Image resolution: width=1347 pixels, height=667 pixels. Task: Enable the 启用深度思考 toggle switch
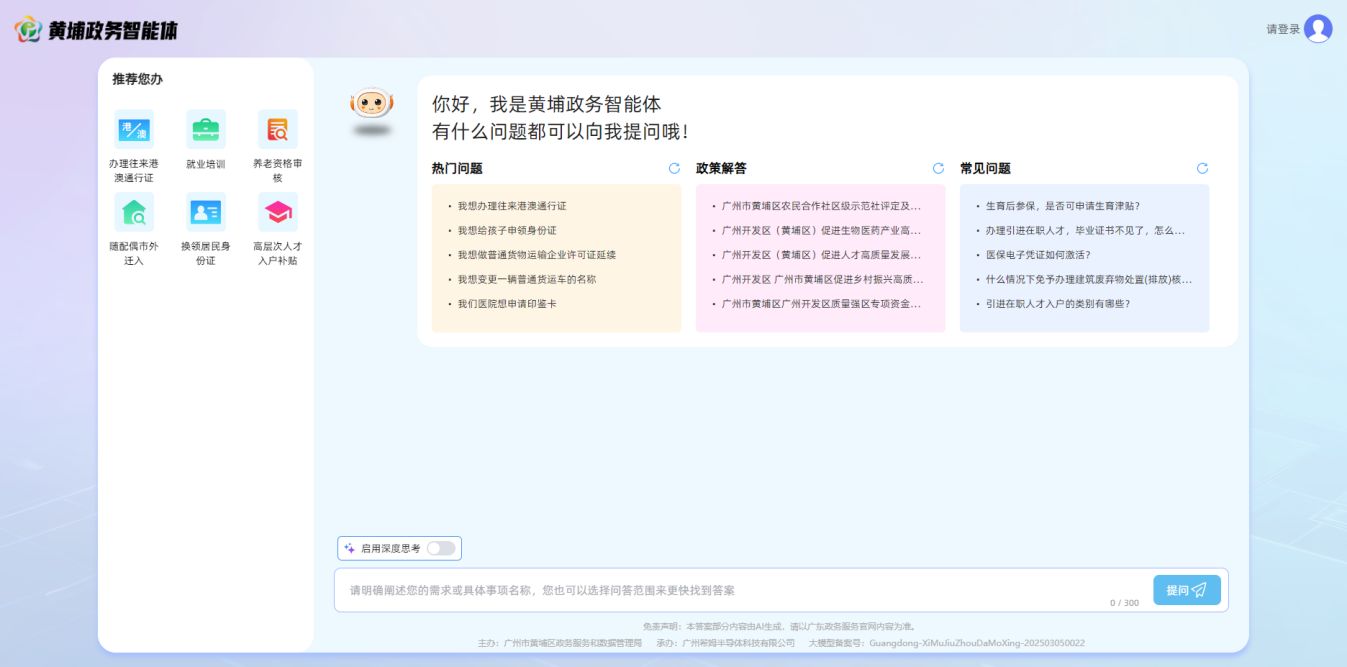(440, 548)
